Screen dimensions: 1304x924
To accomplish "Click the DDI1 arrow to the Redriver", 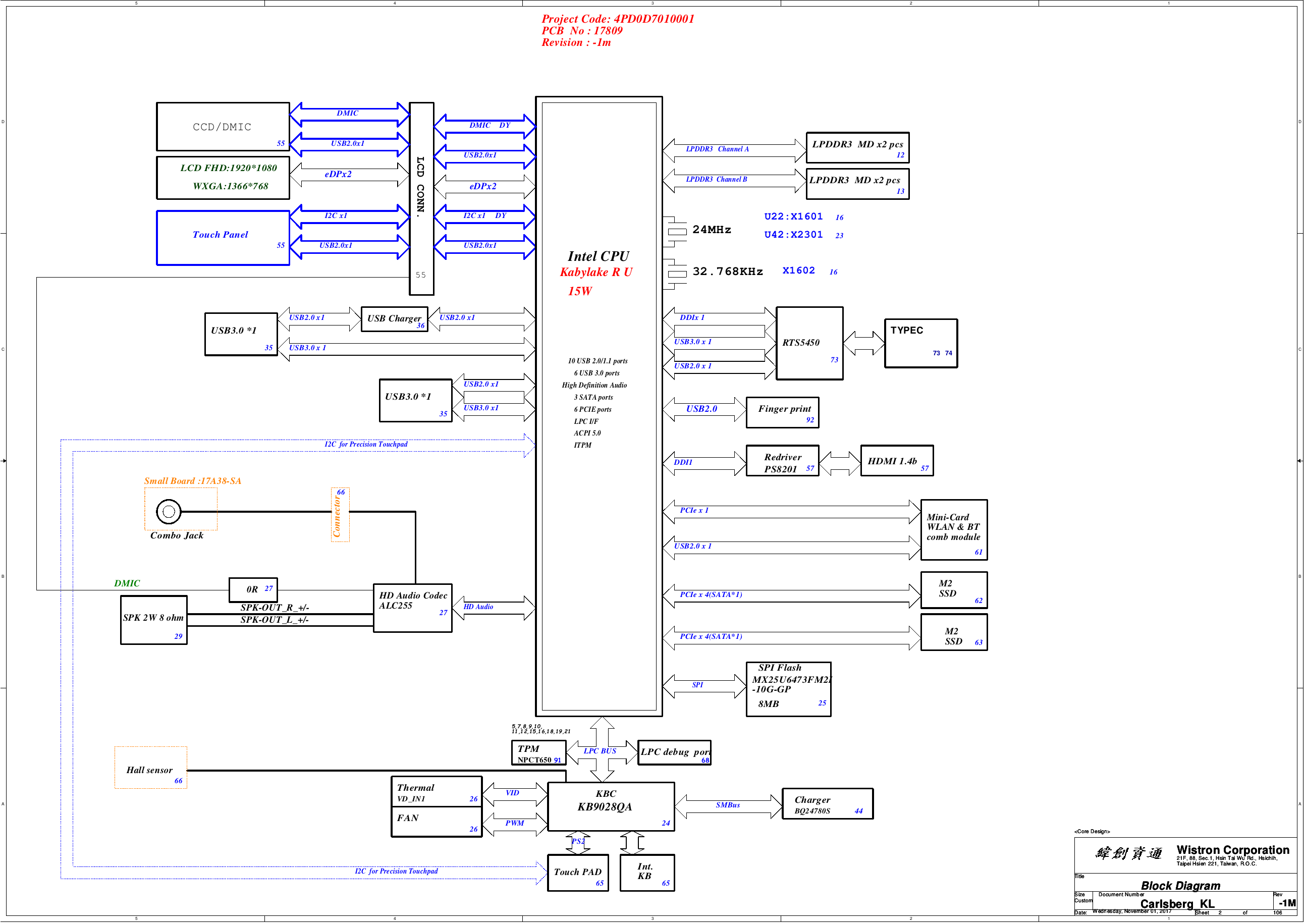I will pos(704,463).
